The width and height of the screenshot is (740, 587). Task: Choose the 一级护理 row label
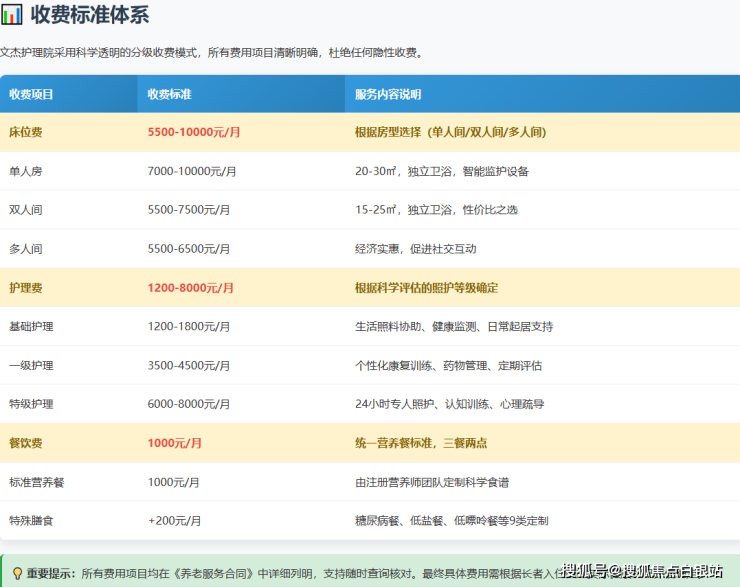coord(31,366)
